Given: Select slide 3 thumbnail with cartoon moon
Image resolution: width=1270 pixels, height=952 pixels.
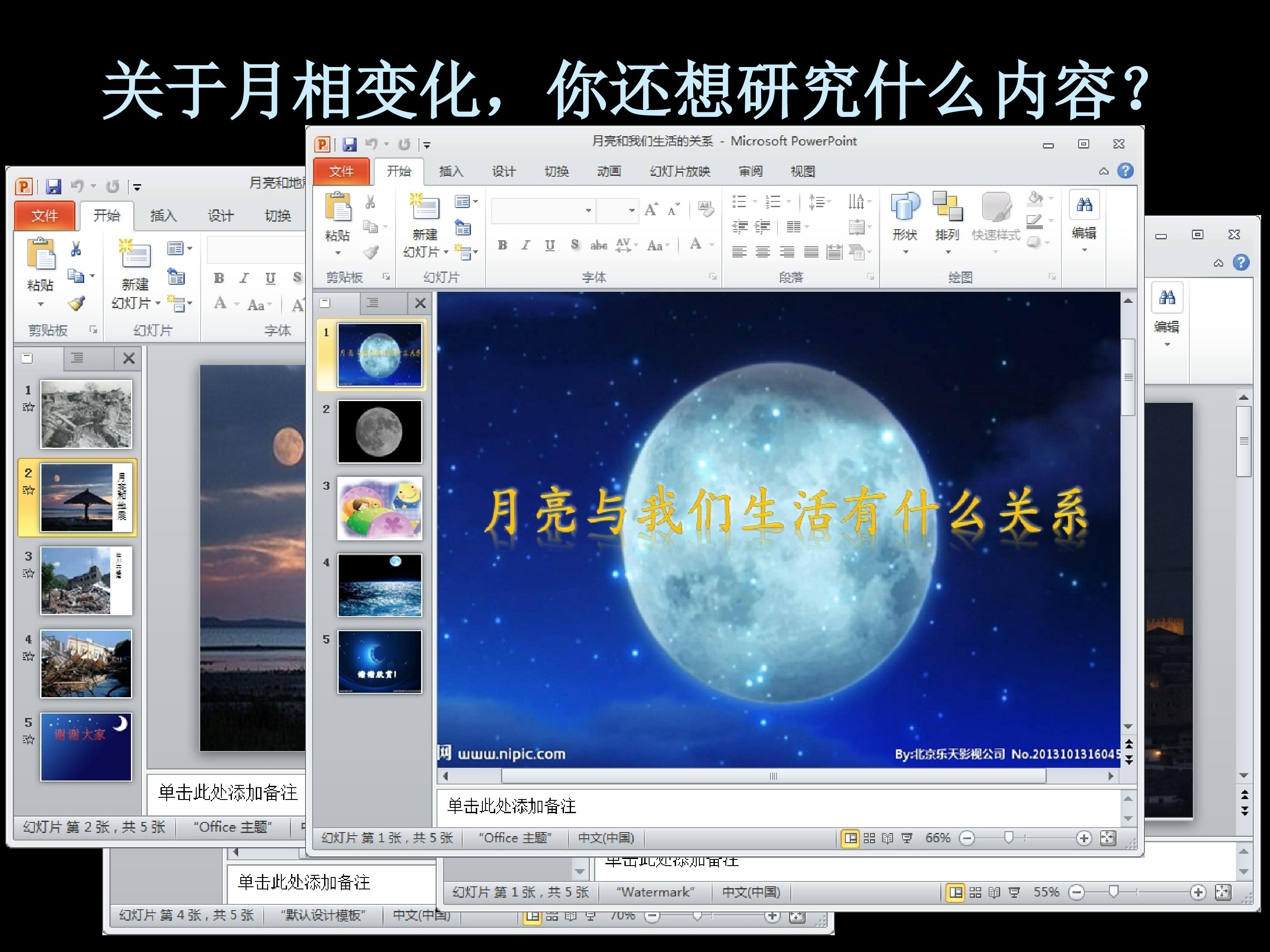Looking at the screenshot, I should coord(380,509).
